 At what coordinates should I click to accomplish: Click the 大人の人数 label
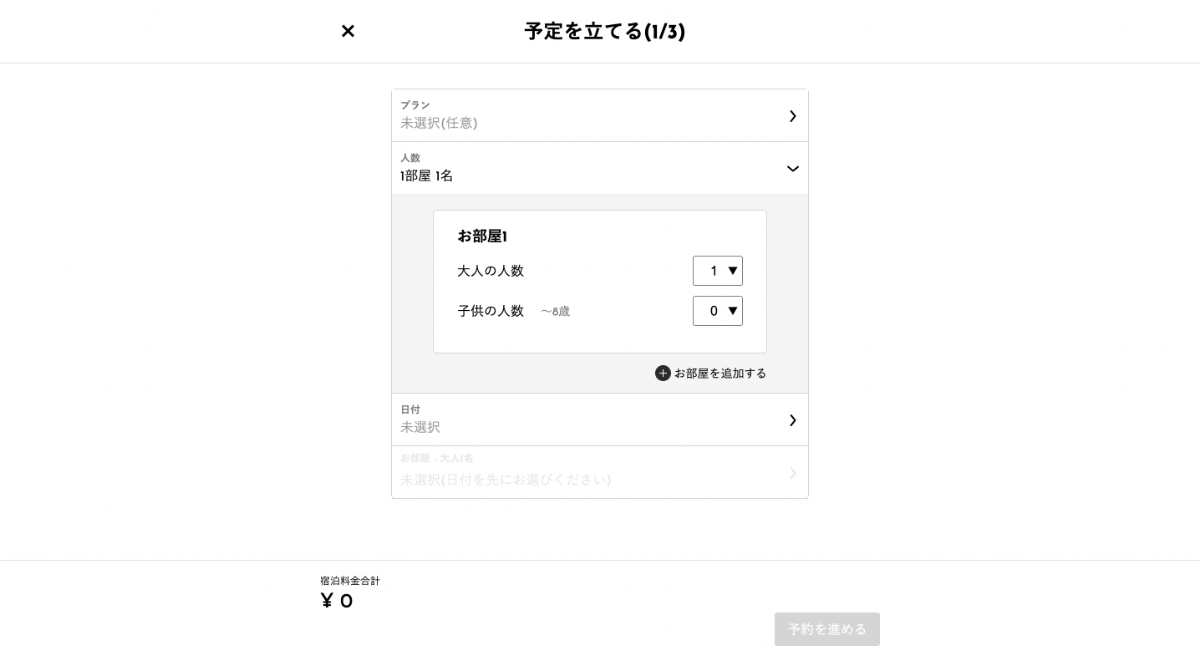490,271
